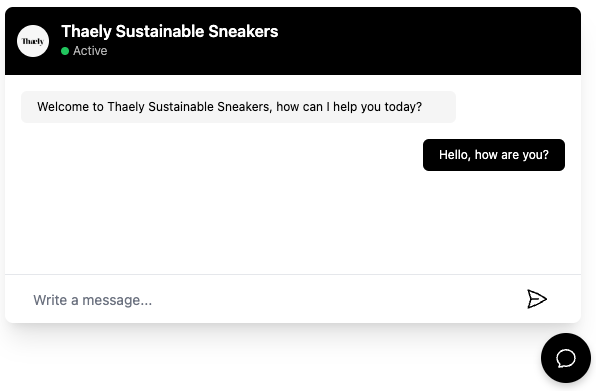
Task: Click the Thaely logo avatar
Action: [33, 41]
